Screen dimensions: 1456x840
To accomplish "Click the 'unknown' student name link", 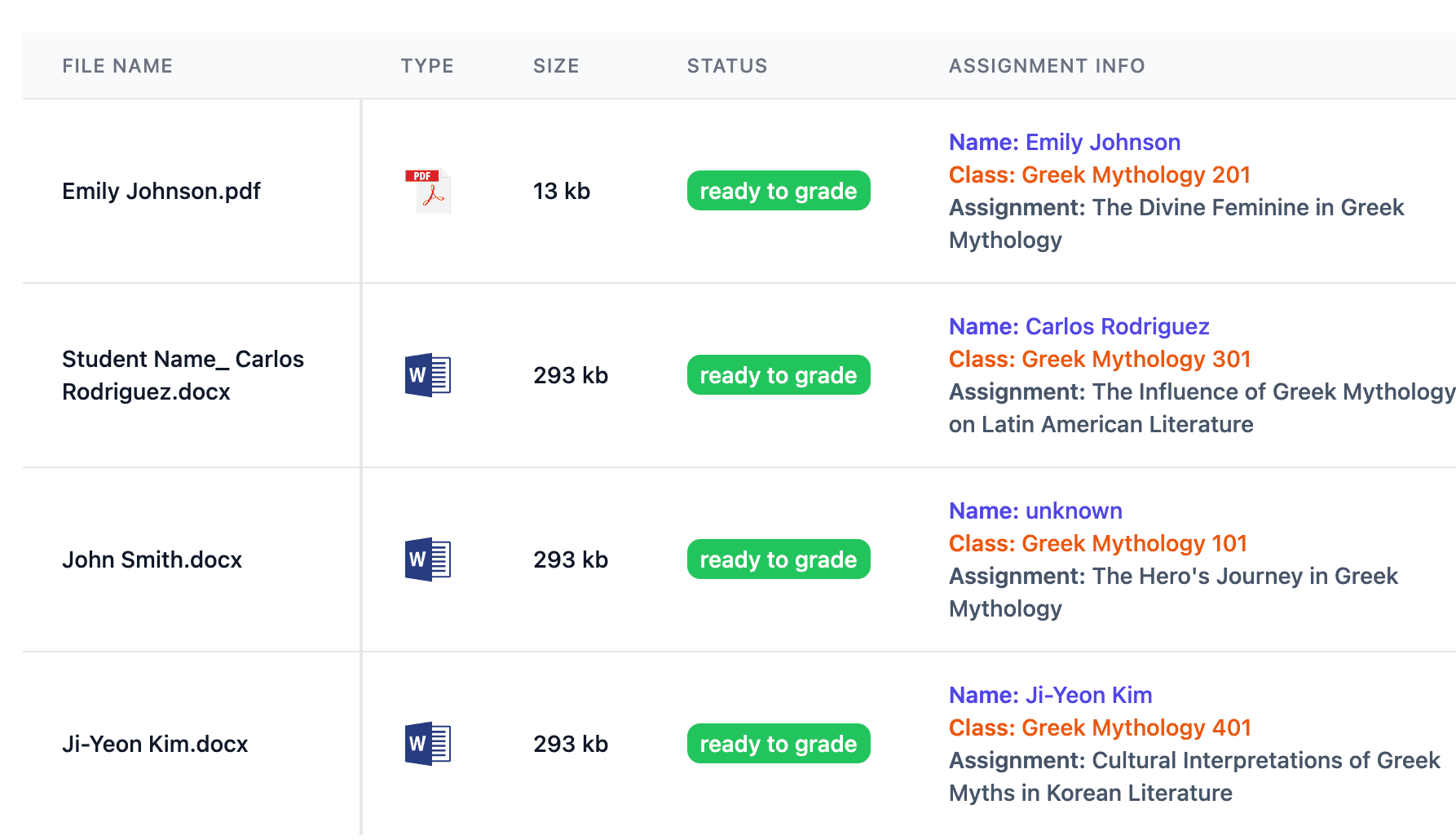I will pos(1073,511).
